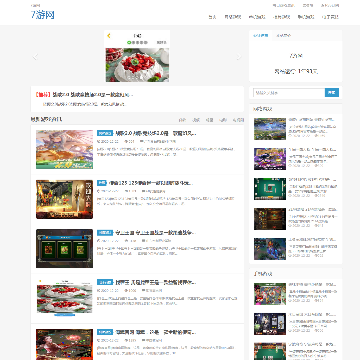360x360 pixels.
Task: Open sidebar green mahjong table thumbnail under hot list
Action: coord(270,189)
